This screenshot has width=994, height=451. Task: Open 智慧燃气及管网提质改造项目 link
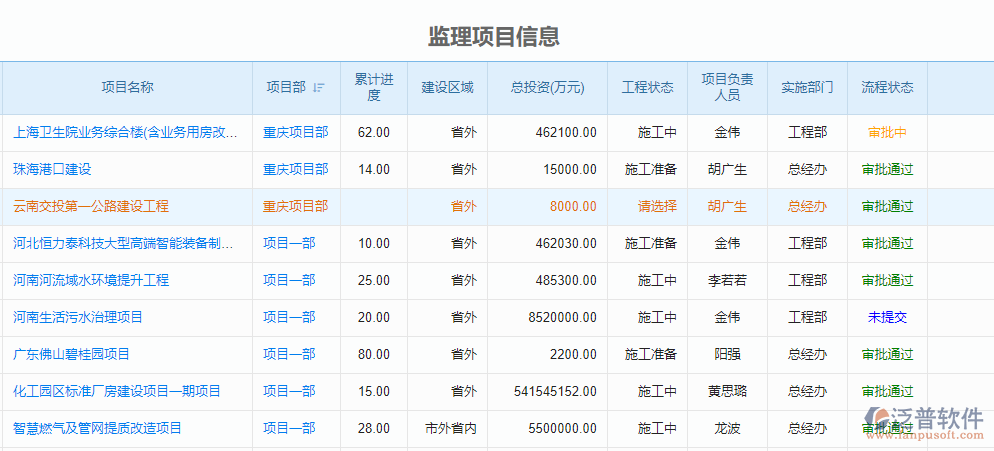pyautogui.click(x=98, y=428)
